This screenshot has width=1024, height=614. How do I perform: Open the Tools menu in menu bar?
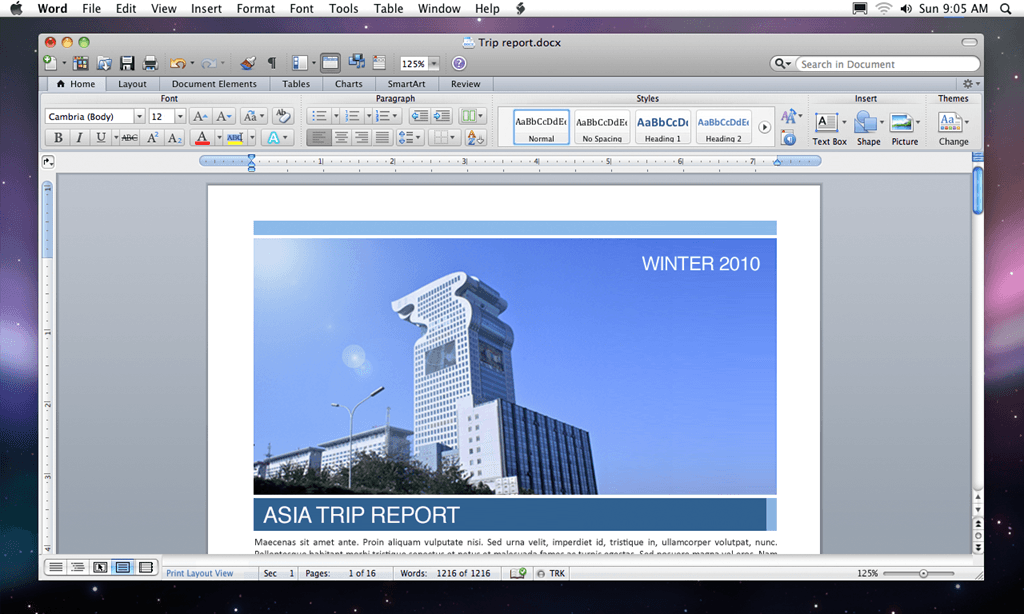(343, 8)
